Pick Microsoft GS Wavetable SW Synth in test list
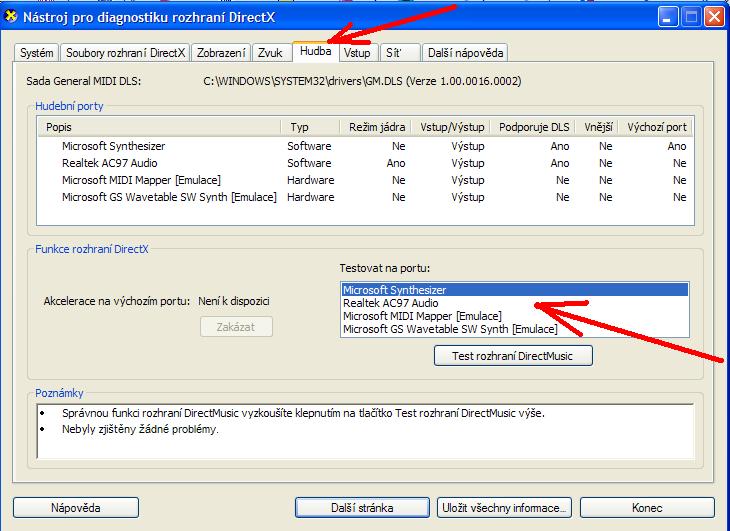 pos(449,329)
